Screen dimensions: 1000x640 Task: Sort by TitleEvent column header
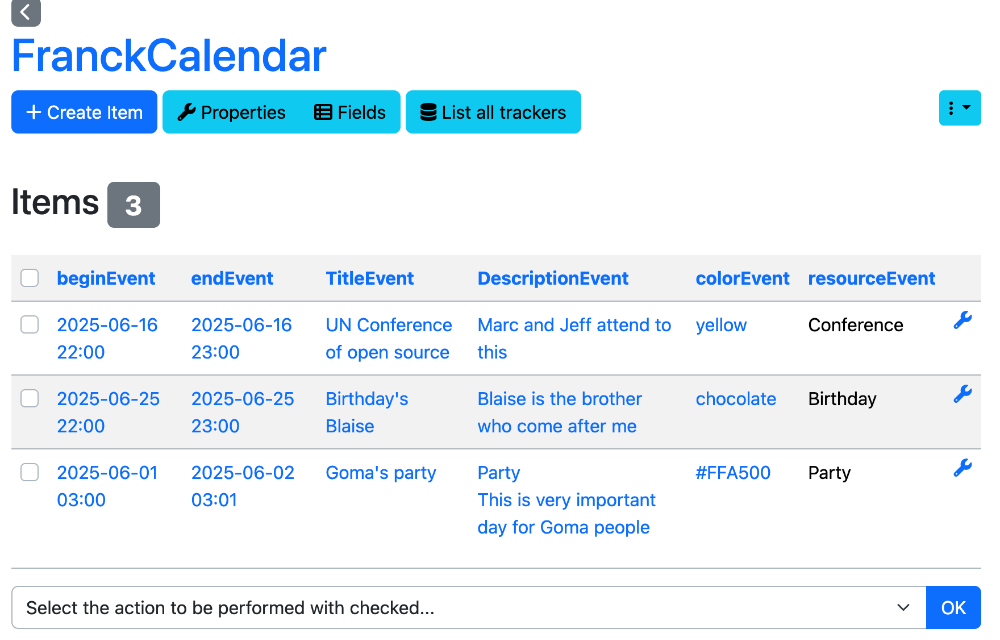pos(369,279)
